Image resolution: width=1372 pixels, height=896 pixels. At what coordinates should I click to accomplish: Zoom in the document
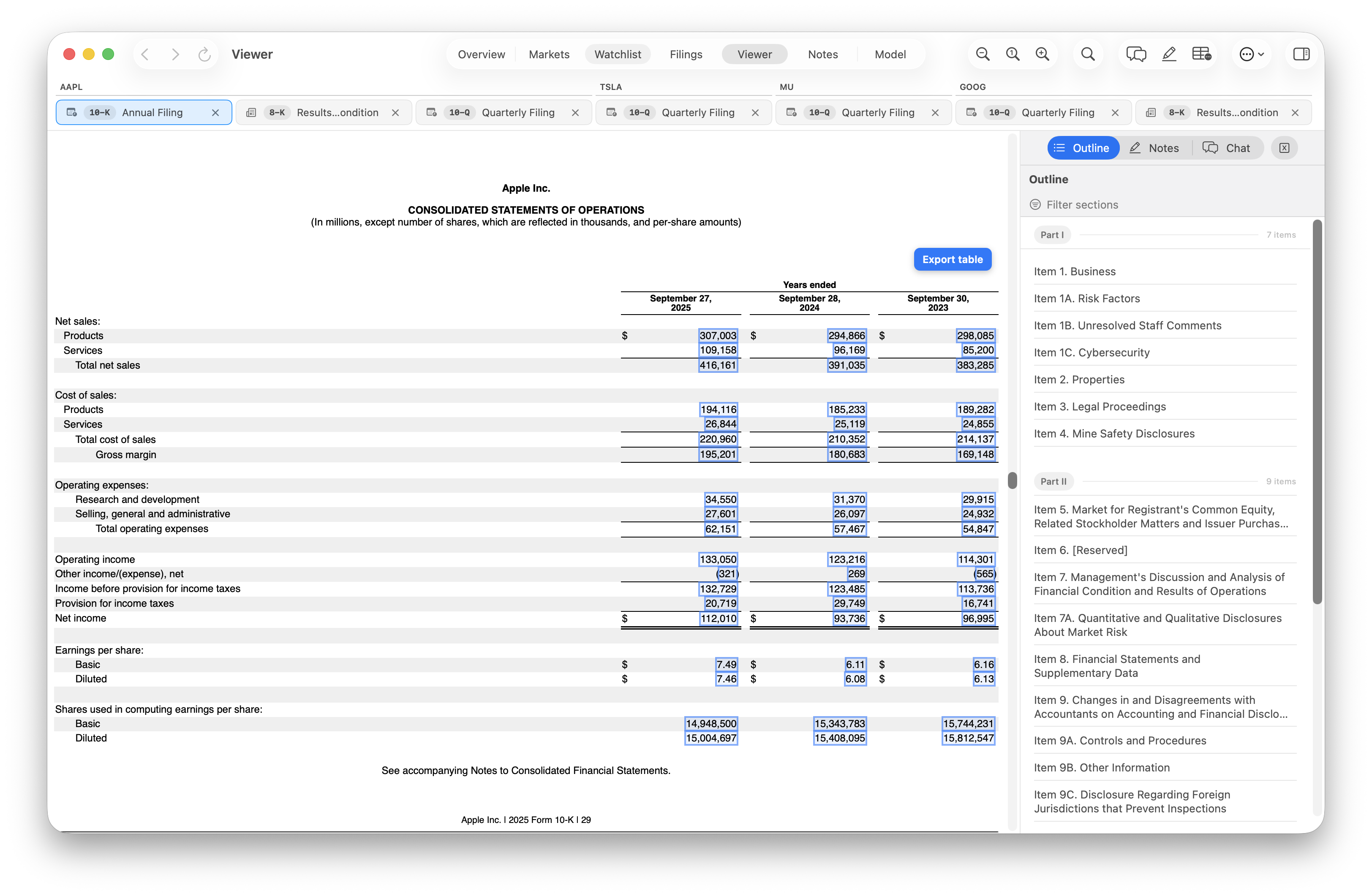coord(1042,54)
